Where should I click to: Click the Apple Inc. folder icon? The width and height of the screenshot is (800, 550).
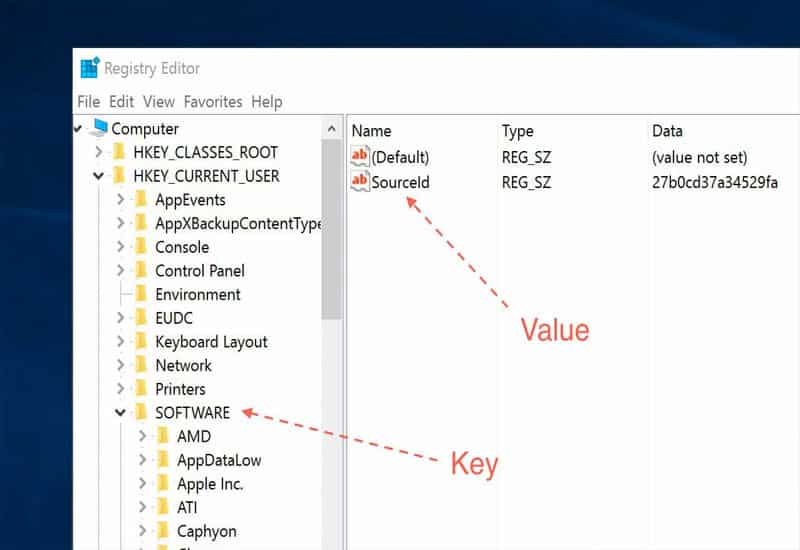tap(164, 484)
